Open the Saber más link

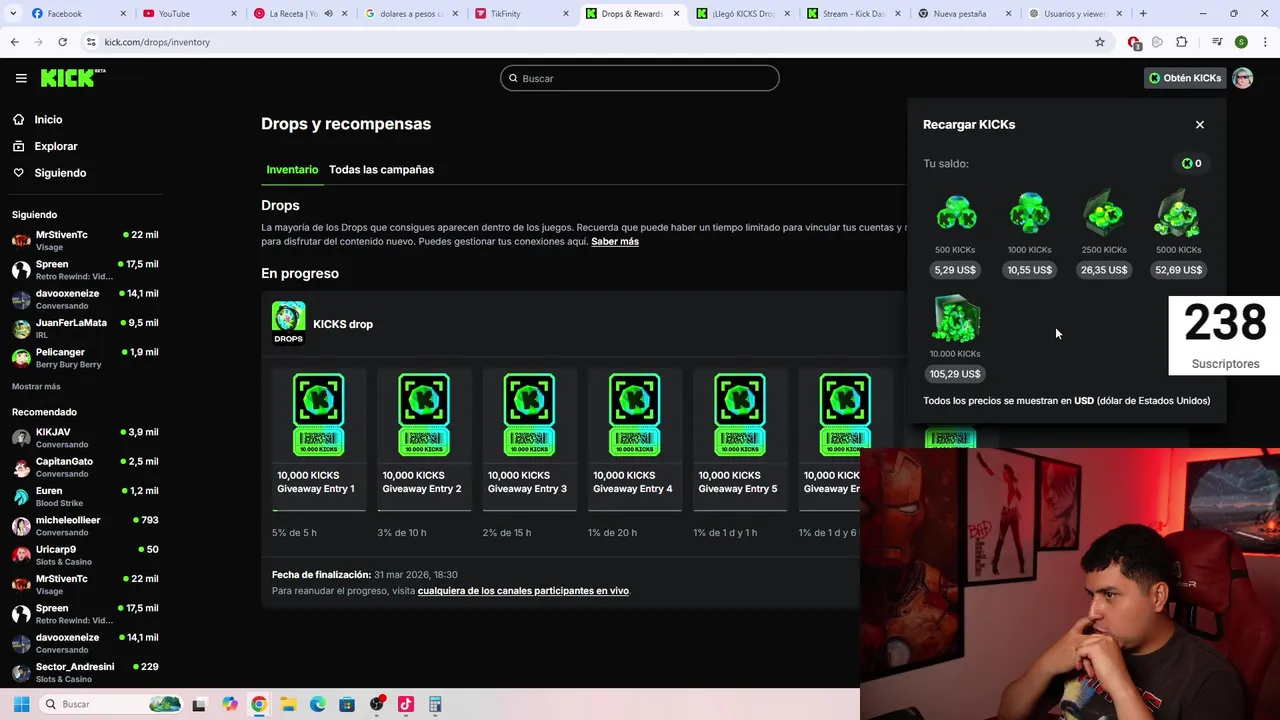click(x=615, y=242)
